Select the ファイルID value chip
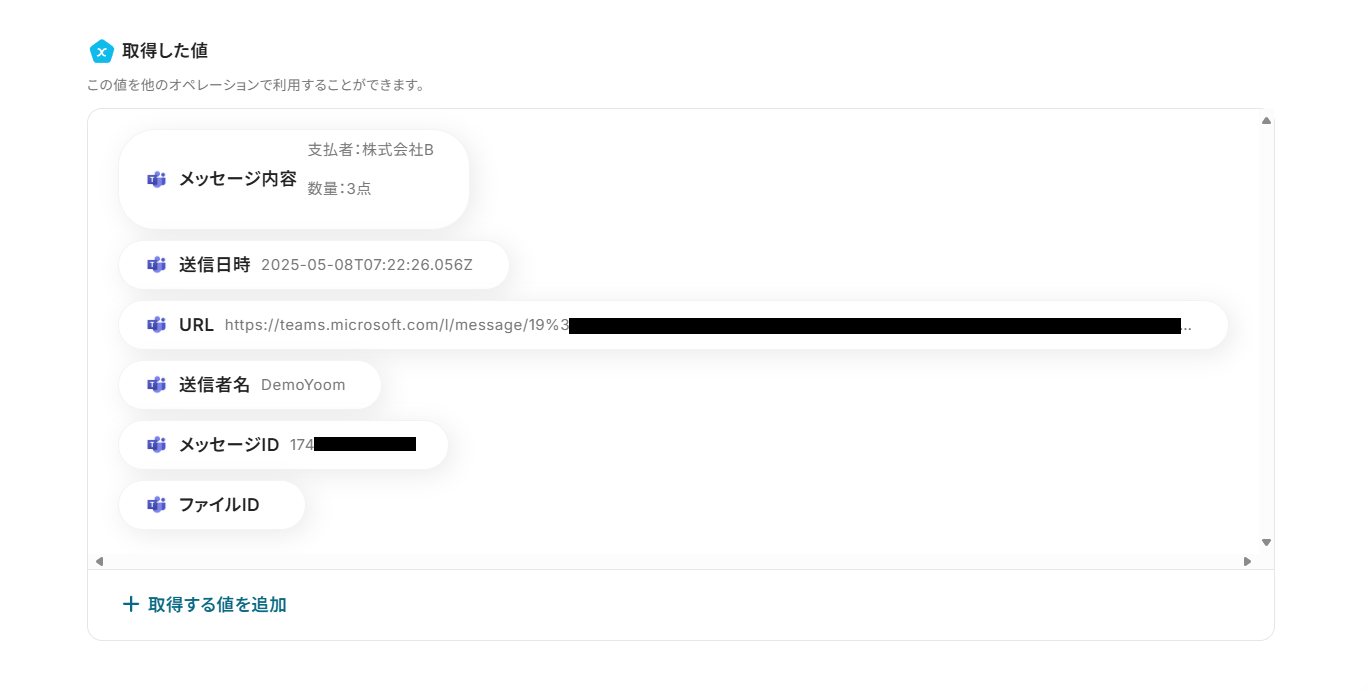 coord(212,505)
